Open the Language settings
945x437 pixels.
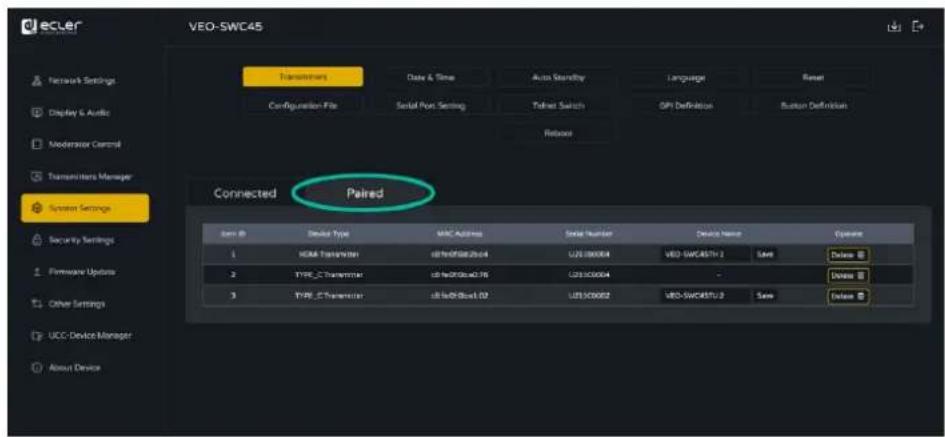(685, 77)
